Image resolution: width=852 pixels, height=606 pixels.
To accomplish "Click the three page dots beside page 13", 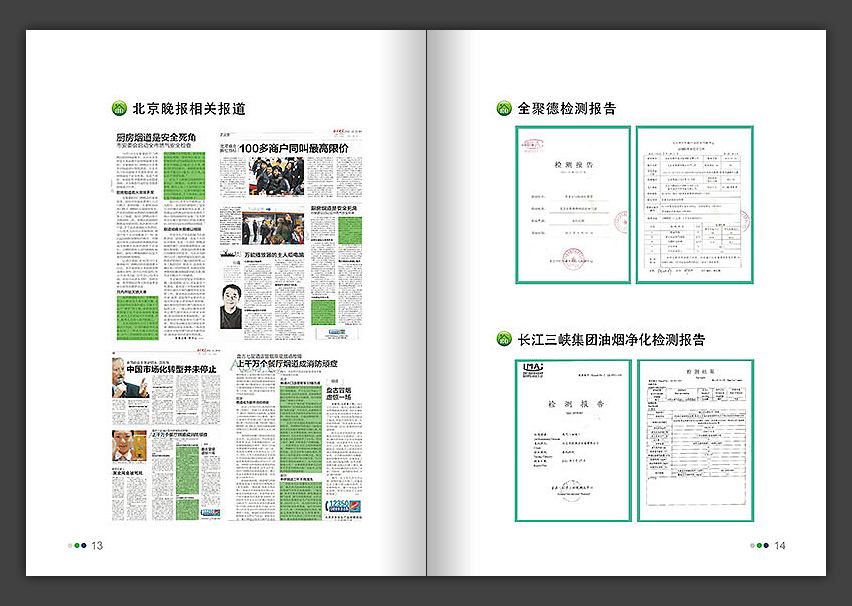I will [78, 545].
